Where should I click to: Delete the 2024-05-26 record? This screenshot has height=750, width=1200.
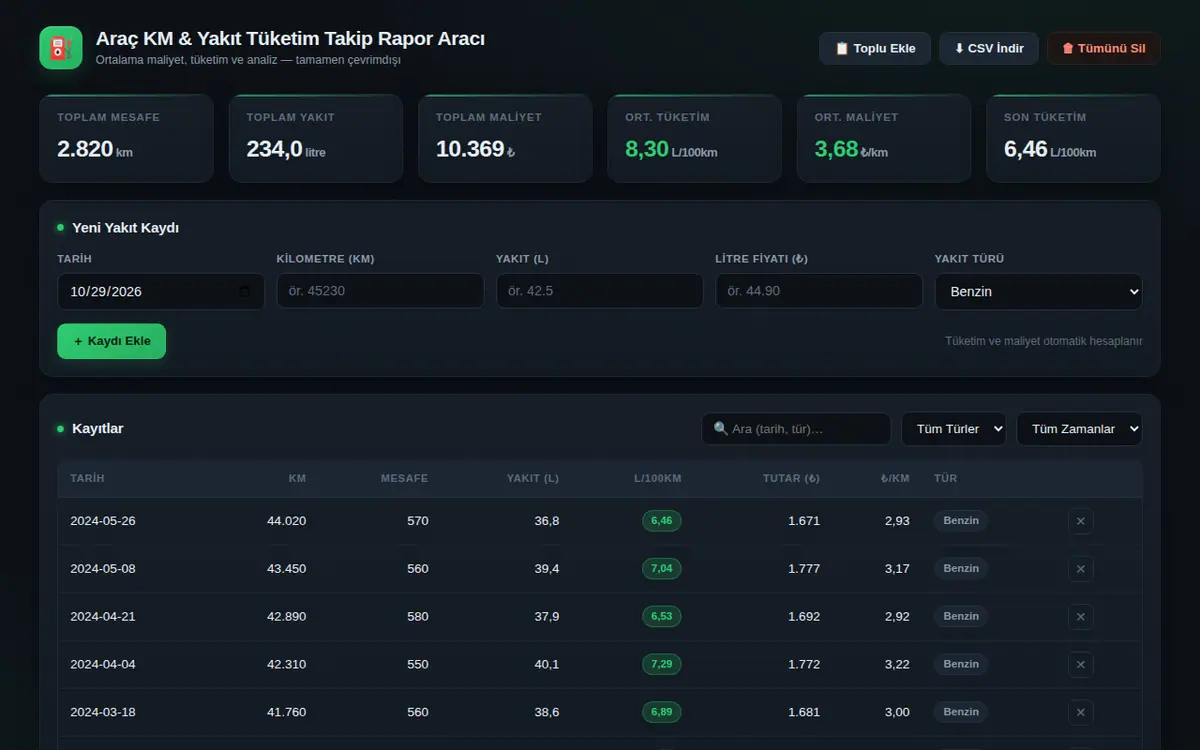(1080, 521)
